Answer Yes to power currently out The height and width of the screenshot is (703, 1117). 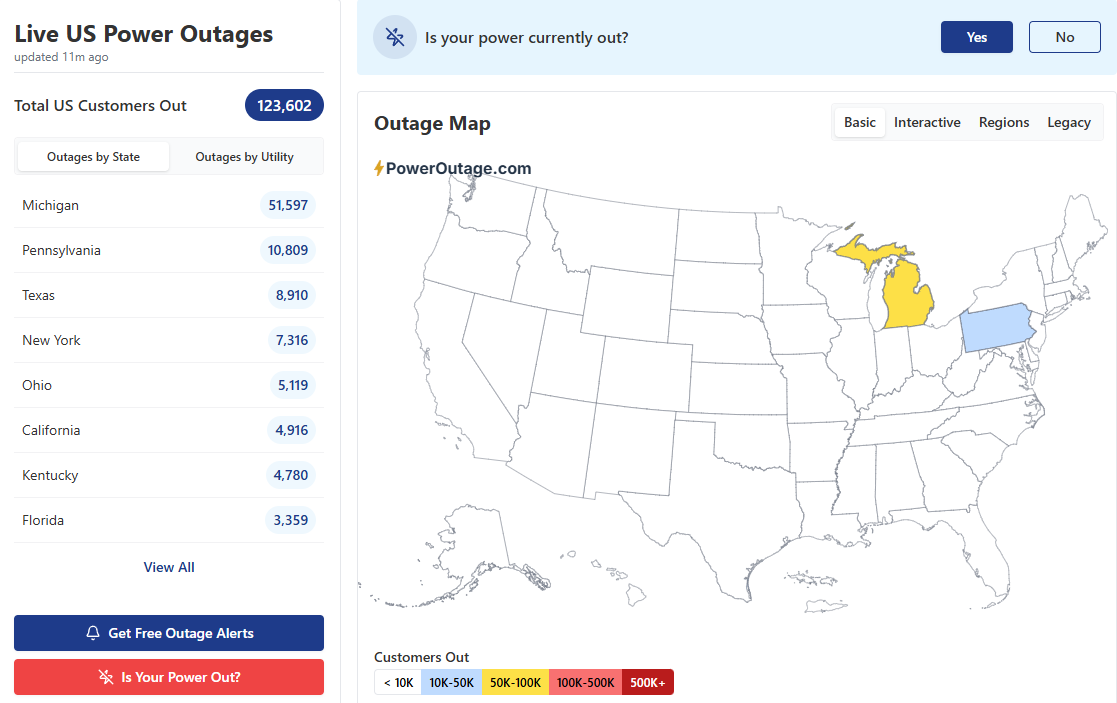[x=976, y=37]
